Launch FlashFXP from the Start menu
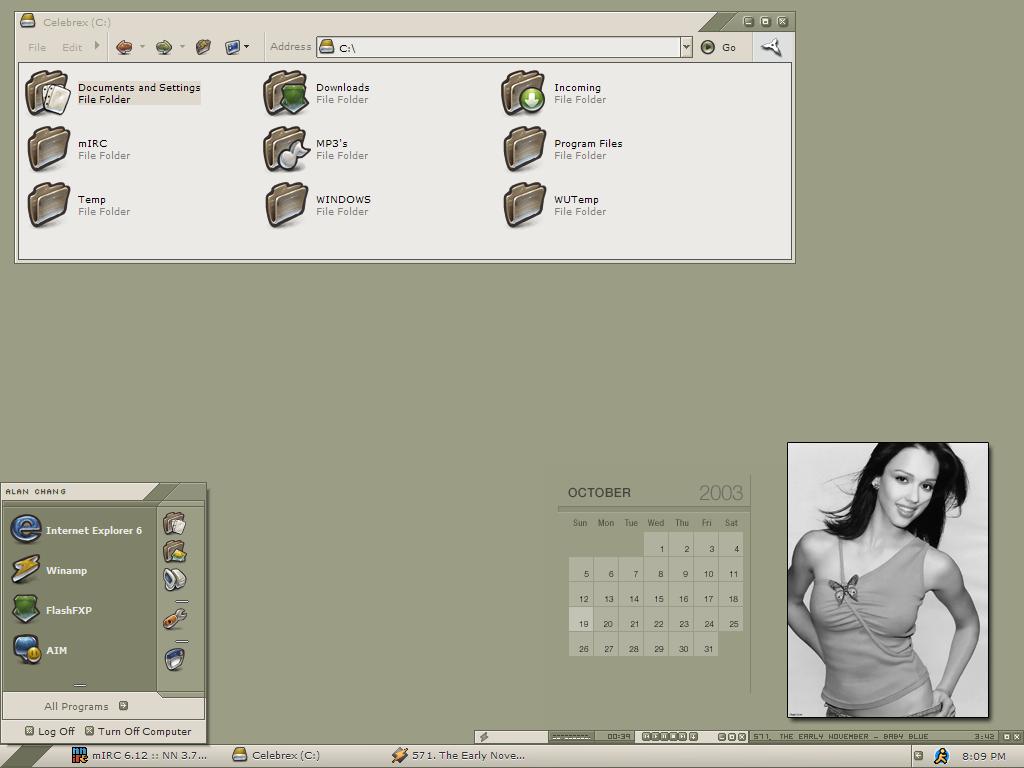The width and height of the screenshot is (1024, 768). [68, 611]
